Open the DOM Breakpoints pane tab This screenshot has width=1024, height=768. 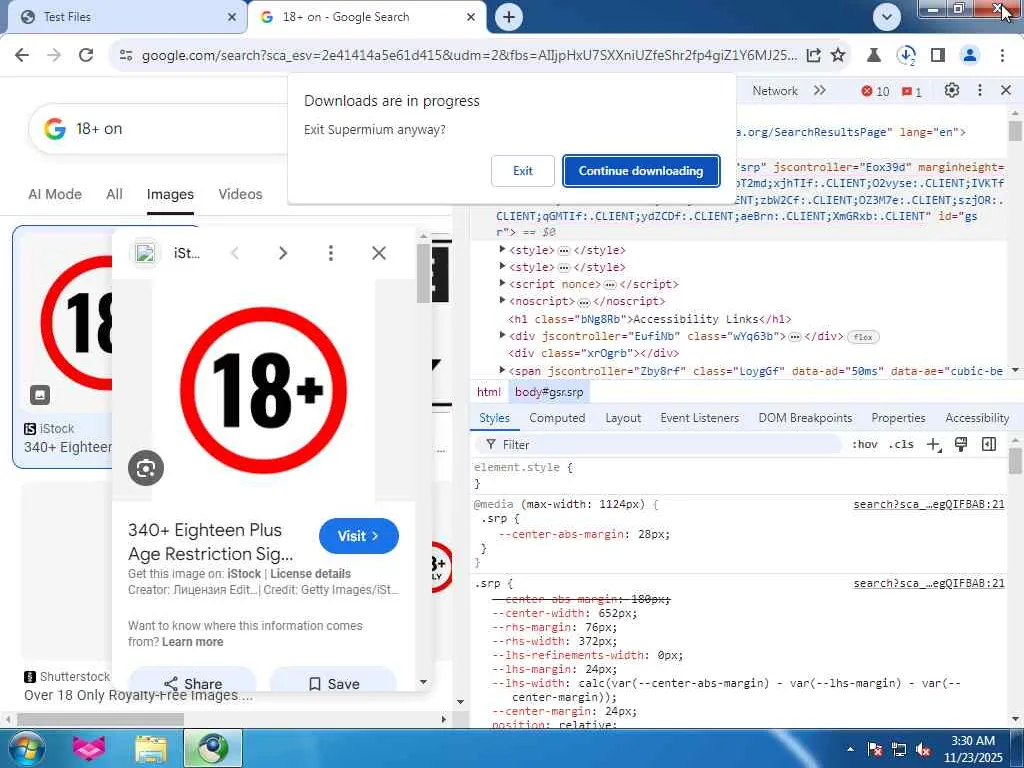805,418
